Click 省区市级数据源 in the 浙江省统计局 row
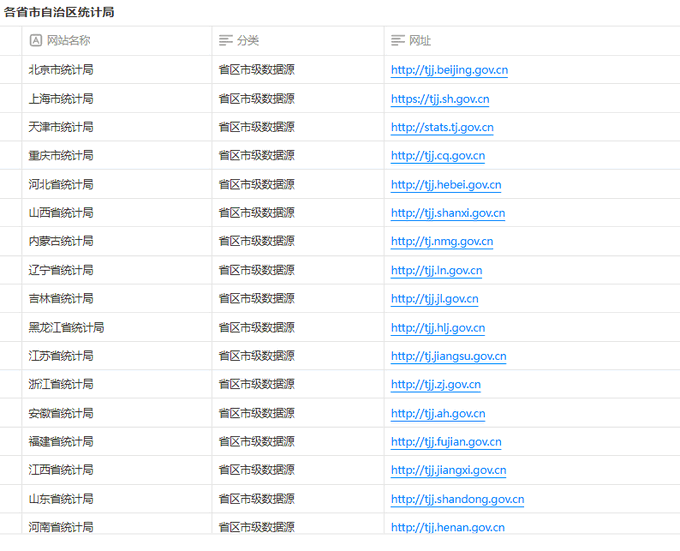680x551 pixels. pos(257,384)
